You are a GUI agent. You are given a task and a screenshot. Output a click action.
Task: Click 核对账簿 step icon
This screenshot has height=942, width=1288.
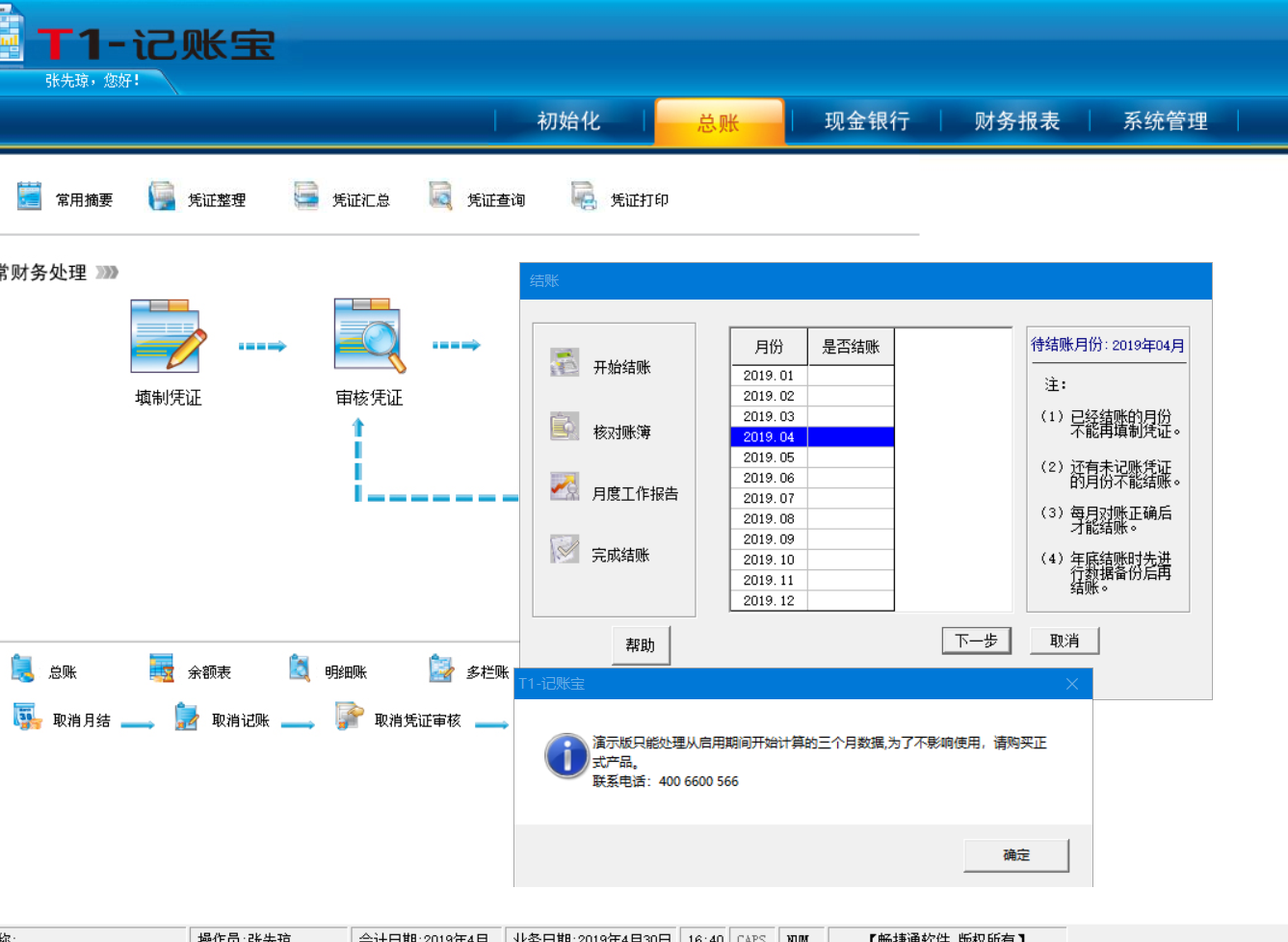click(x=565, y=427)
